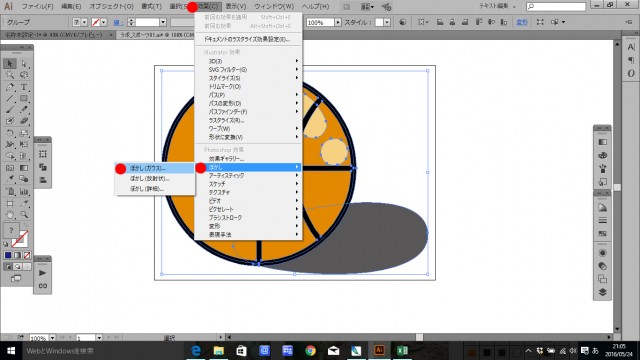Reset to default fill and stroke
This screenshot has width=640, height=360.
tap(6, 244)
